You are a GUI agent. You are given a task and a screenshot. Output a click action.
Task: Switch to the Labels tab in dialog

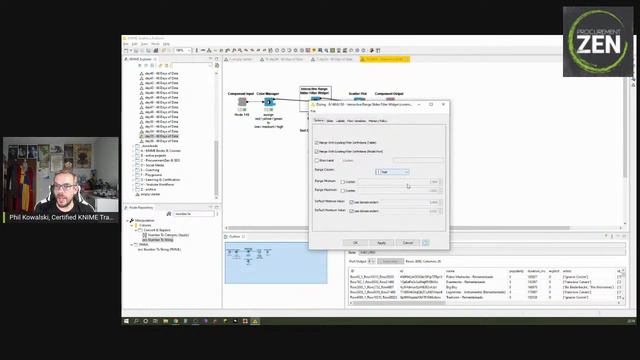(340, 121)
